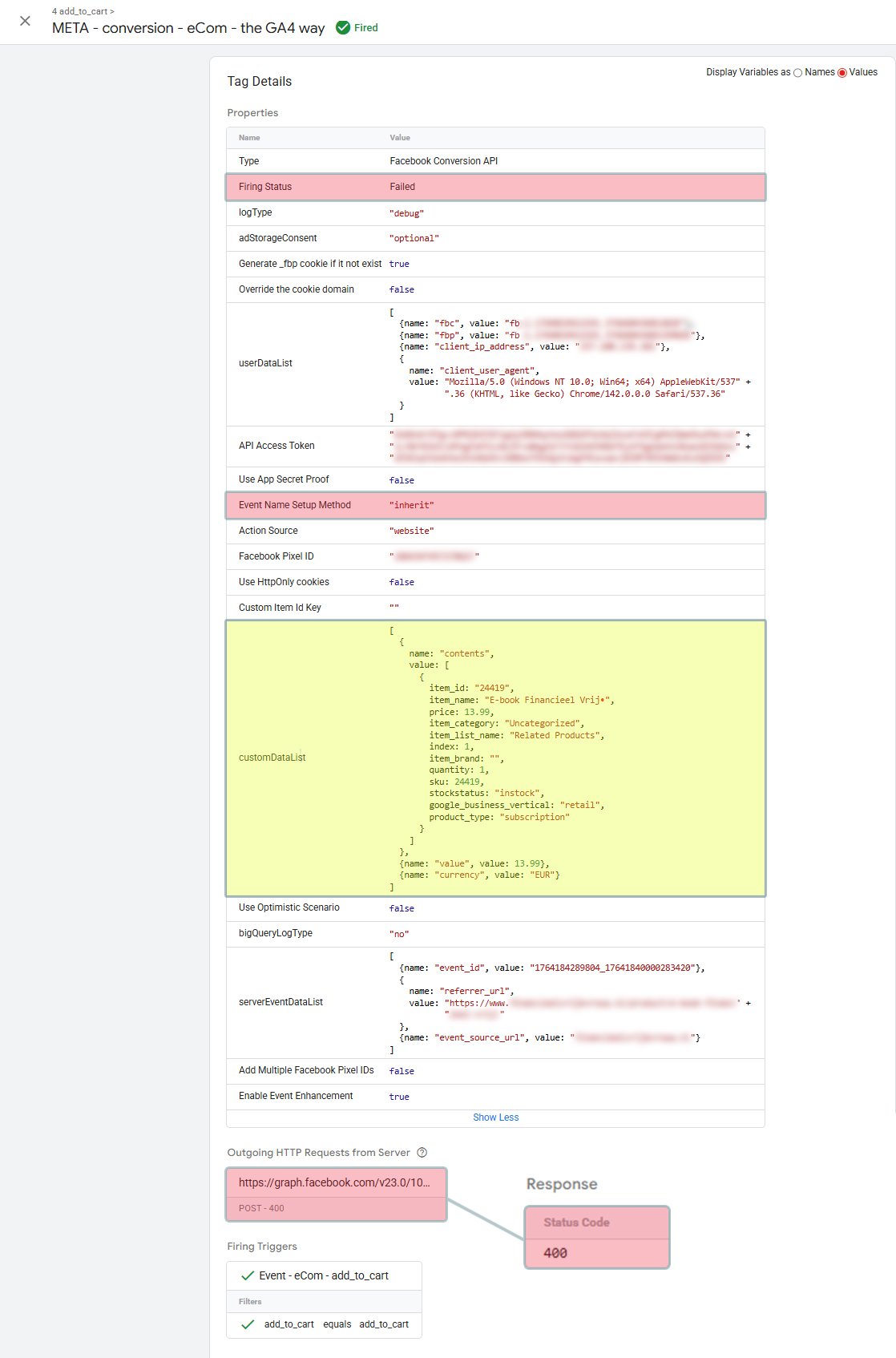The width and height of the screenshot is (896, 1358).
Task: Open the graph.facebook.com outgoing request
Action: click(336, 1194)
